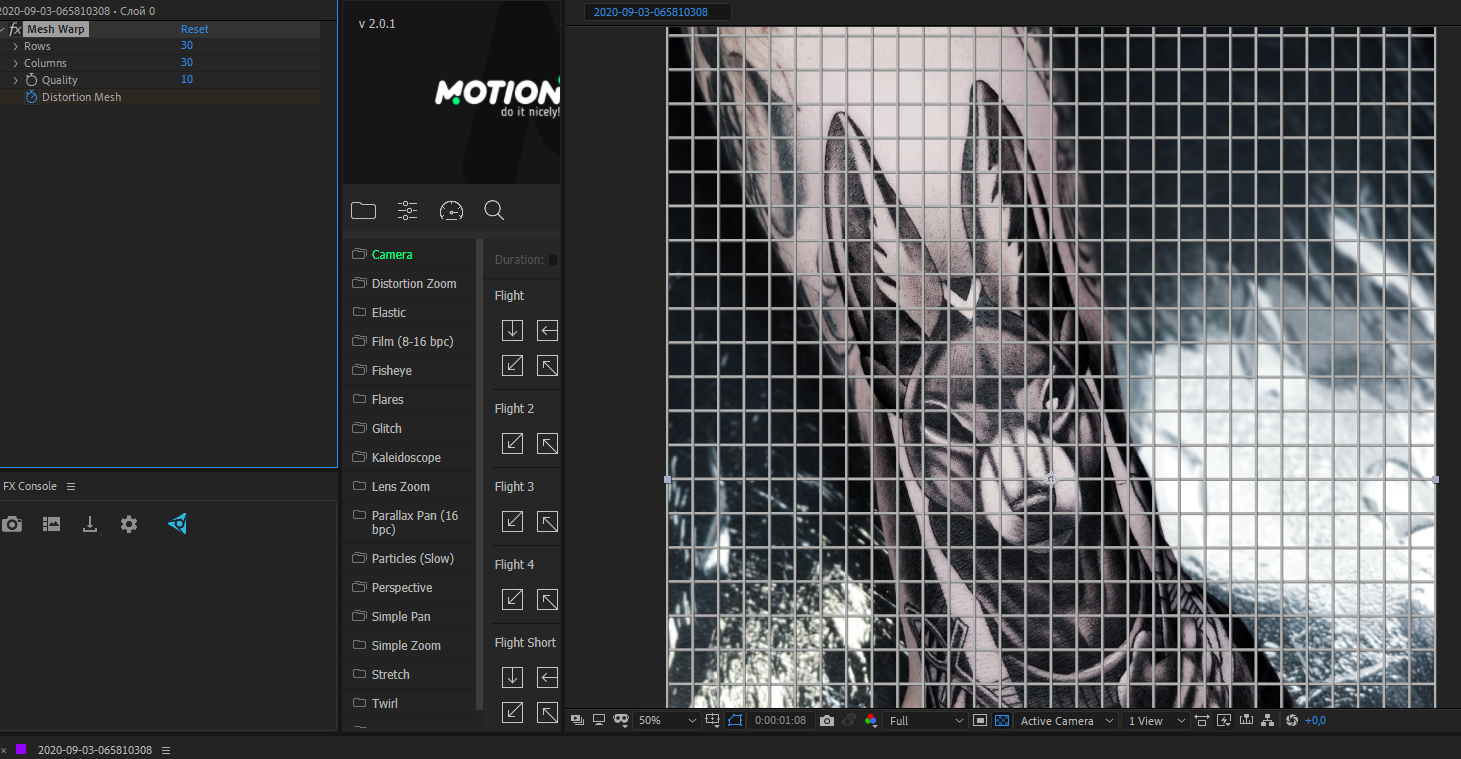Adjust the exposure value +0,0

[x=1316, y=720]
